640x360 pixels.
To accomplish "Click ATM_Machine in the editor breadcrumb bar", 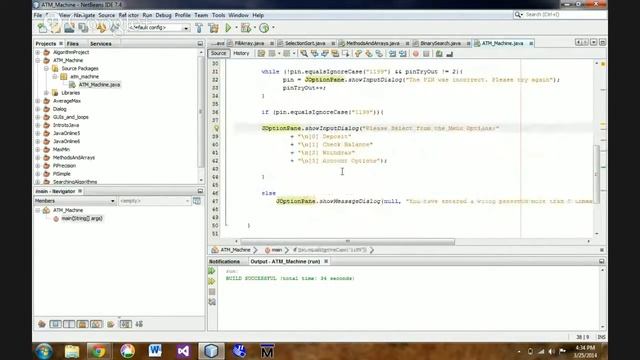I will pyautogui.click(x=235, y=250).
